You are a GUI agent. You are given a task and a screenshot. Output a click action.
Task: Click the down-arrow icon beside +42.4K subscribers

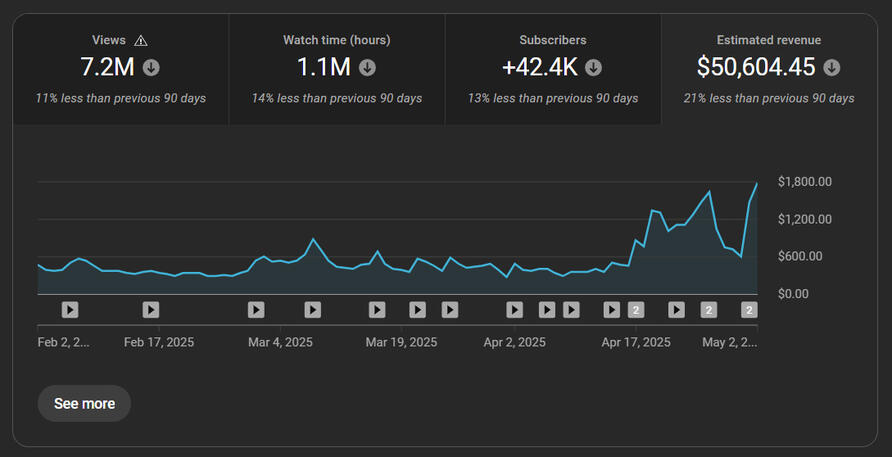593,68
